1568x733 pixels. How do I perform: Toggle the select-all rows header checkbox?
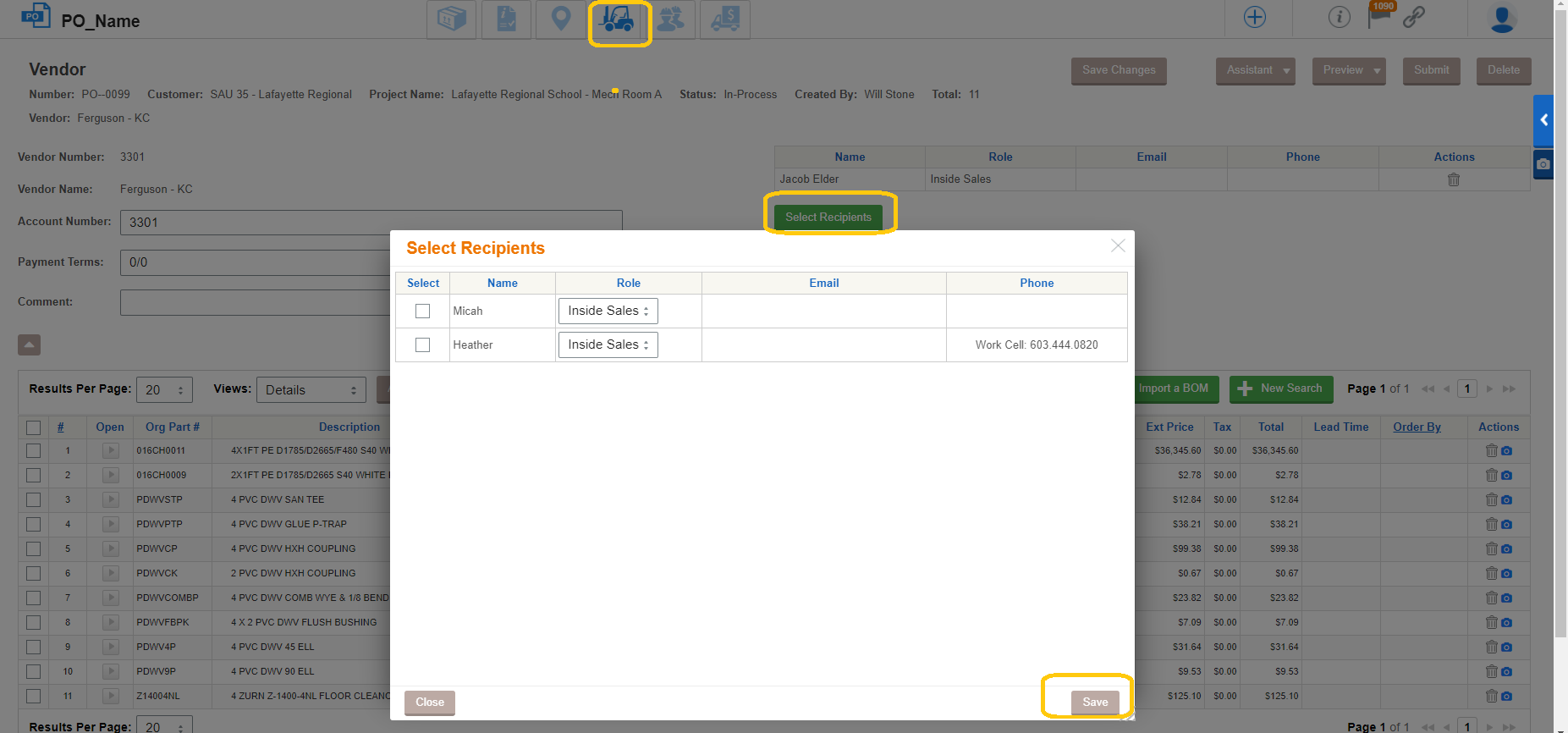coord(33,427)
